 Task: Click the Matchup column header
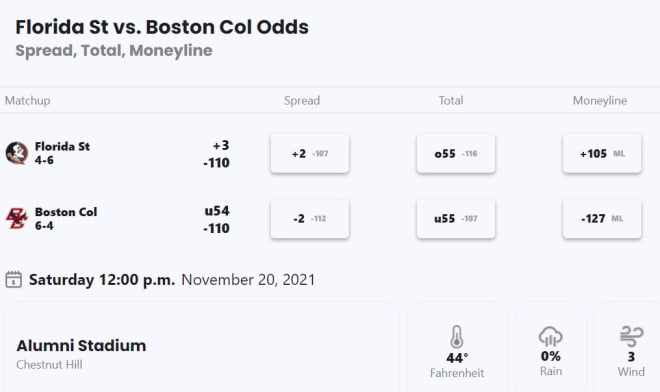pyautogui.click(x=27, y=101)
